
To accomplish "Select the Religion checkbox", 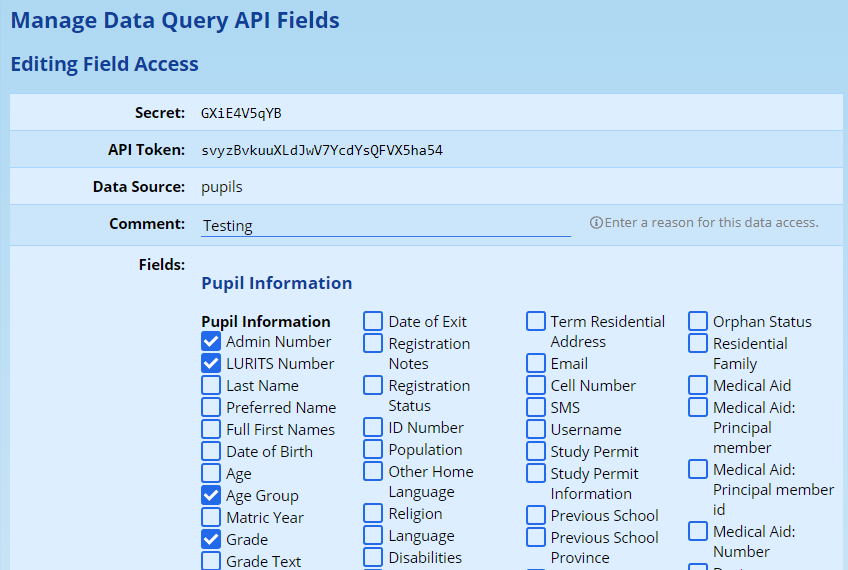I will [373, 513].
